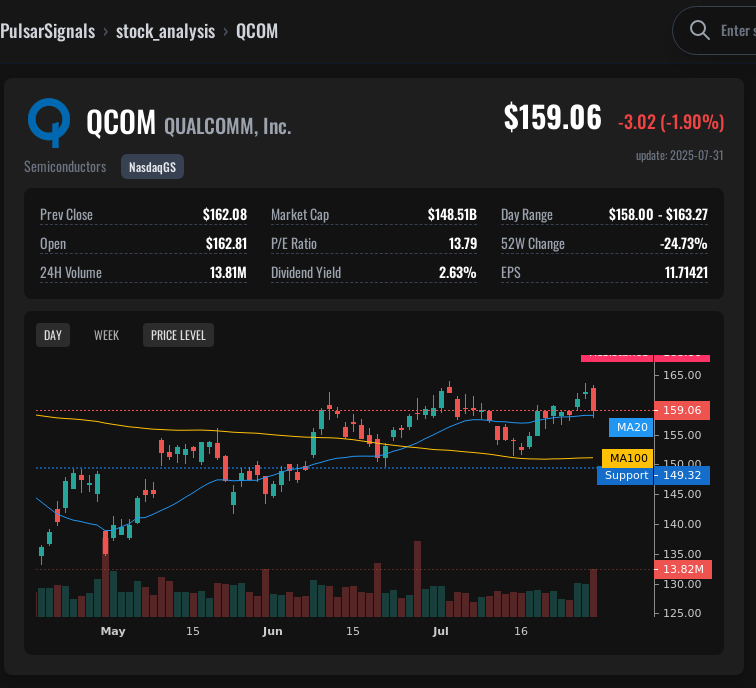Click the update: 2025-07-31 text
The image size is (756, 688).
[x=679, y=155]
